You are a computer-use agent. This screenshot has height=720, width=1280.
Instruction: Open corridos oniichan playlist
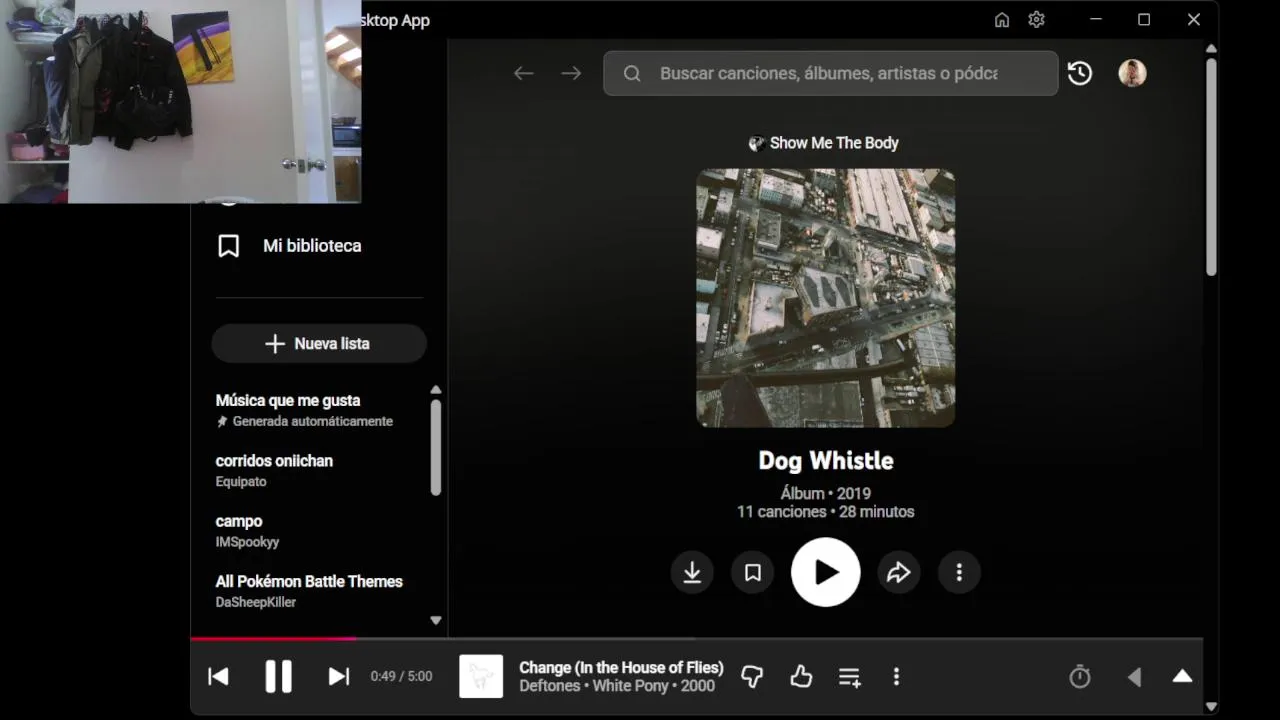(x=274, y=461)
